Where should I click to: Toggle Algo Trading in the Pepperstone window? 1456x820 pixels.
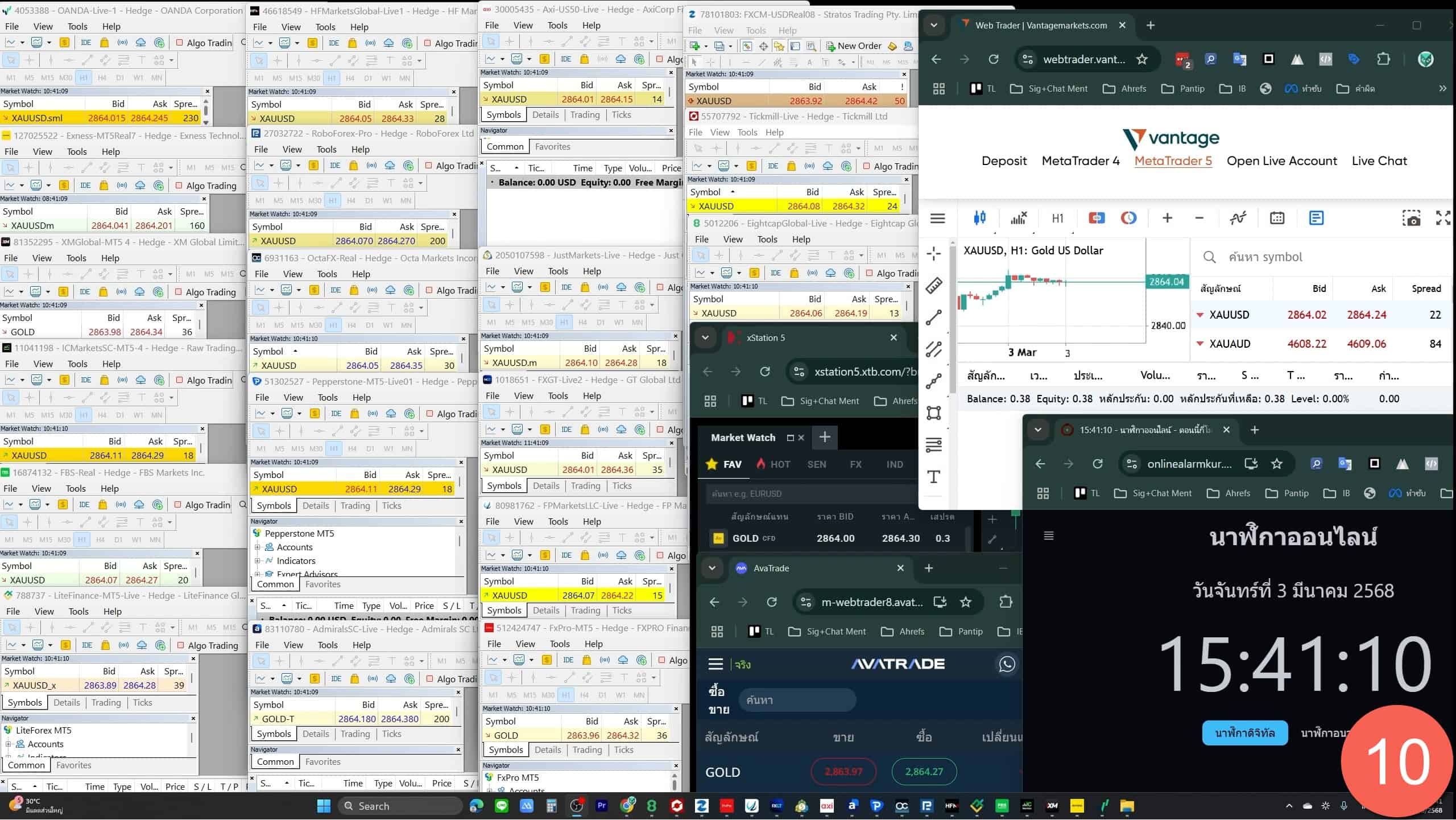pyautogui.click(x=452, y=414)
